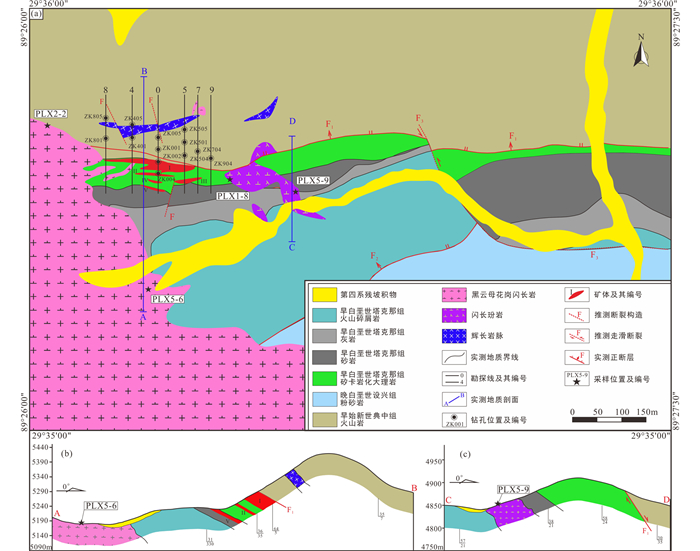Click the PLX5-6 star in cross-section (b)
This screenshot has width=700, height=551.
pos(81,523)
